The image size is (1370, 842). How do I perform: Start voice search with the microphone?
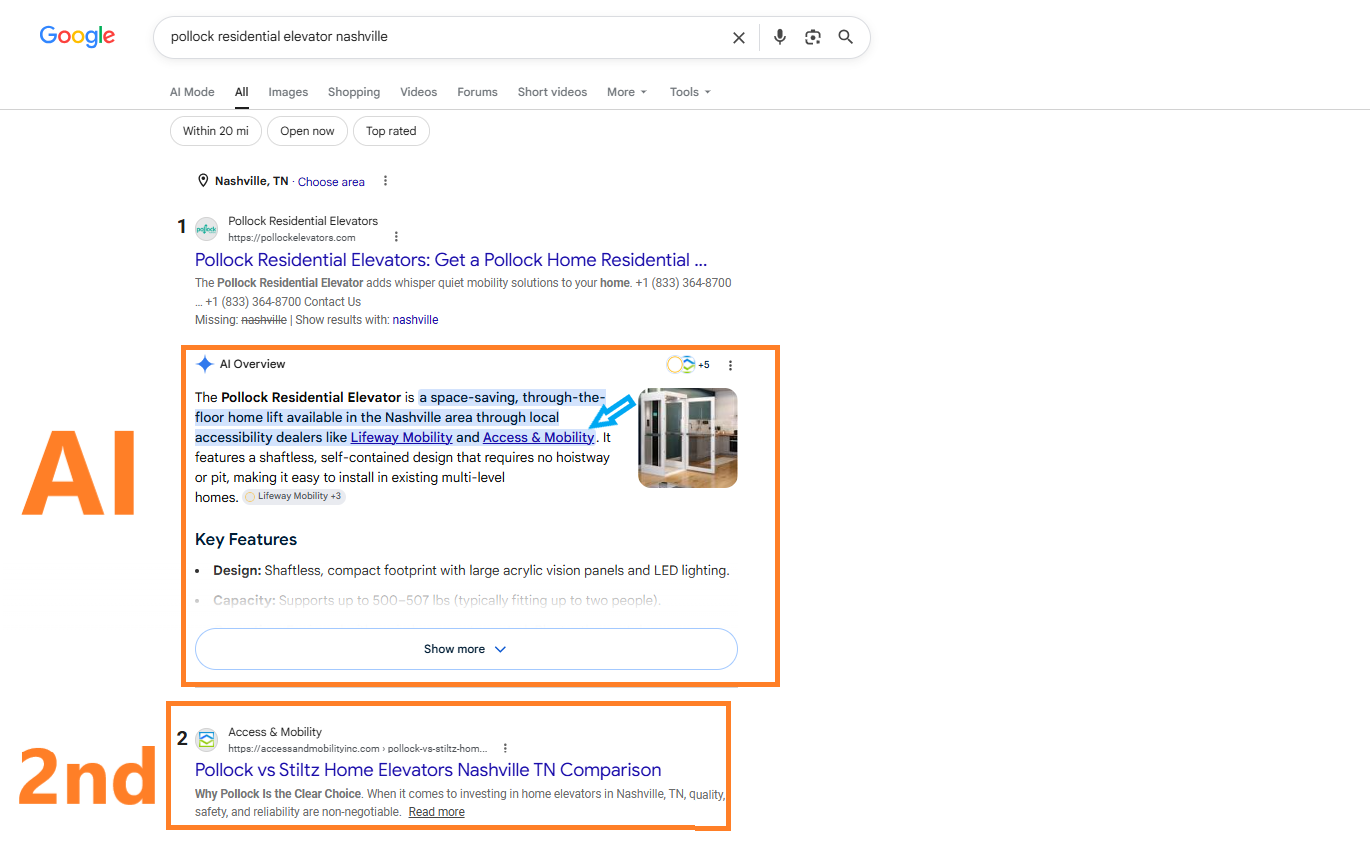780,37
